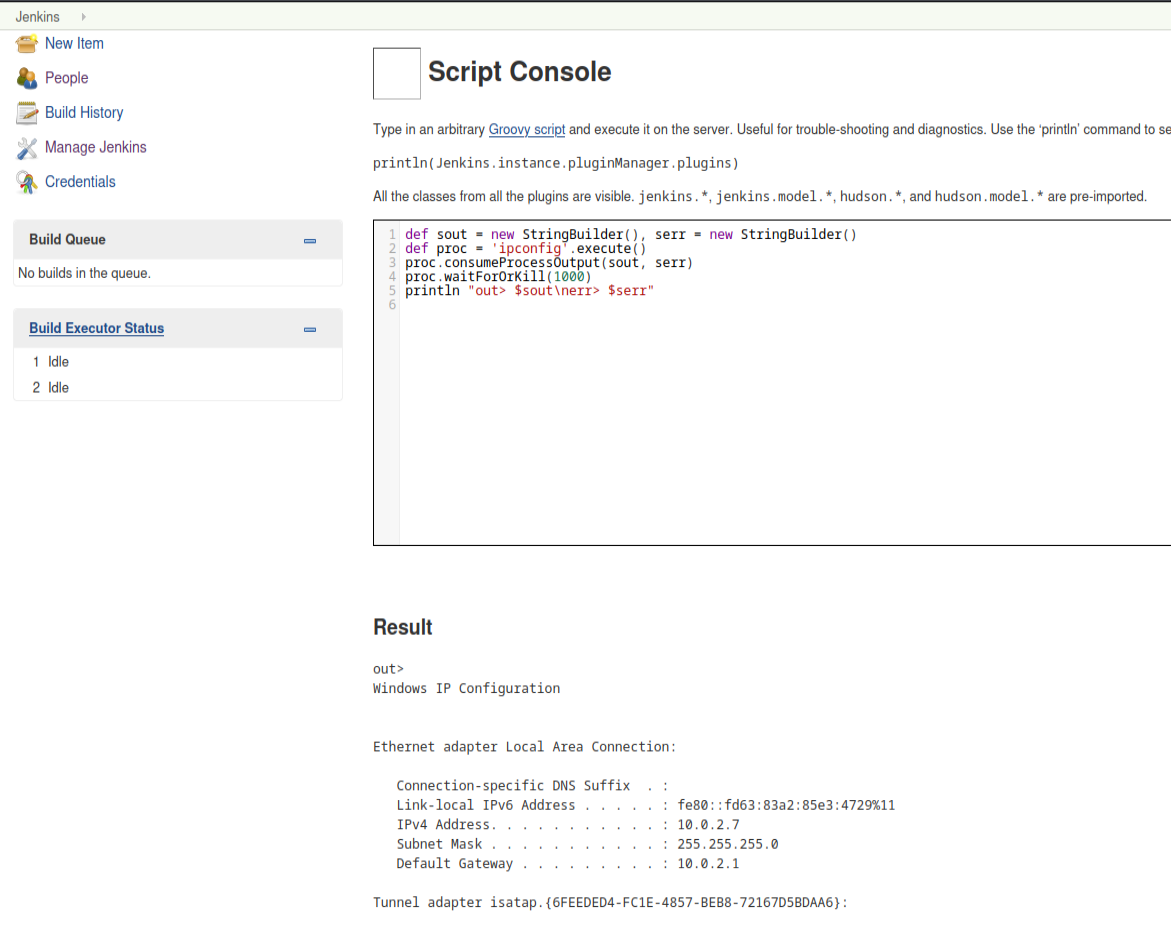Click the Script Console title
This screenshot has width=1171, height=933.
pyautogui.click(x=519, y=72)
